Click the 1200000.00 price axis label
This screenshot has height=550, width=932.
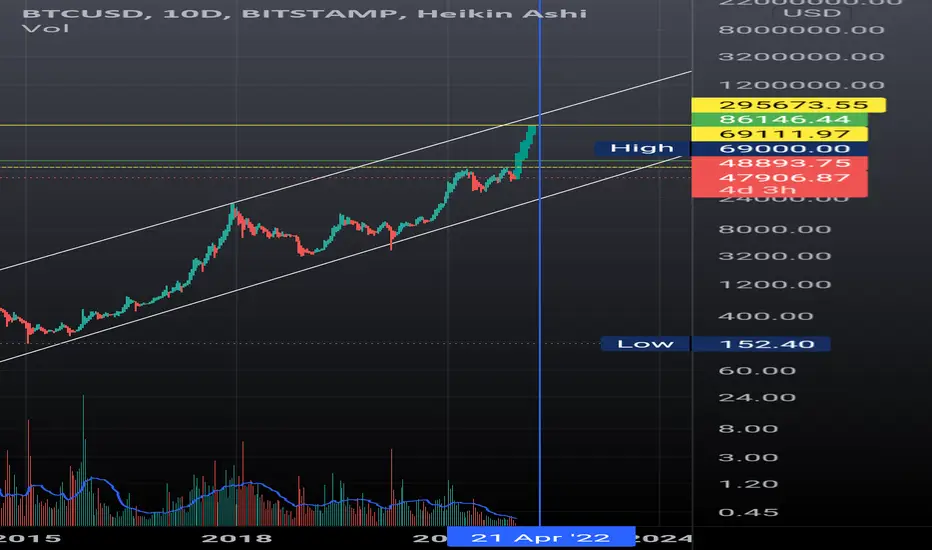click(x=801, y=85)
